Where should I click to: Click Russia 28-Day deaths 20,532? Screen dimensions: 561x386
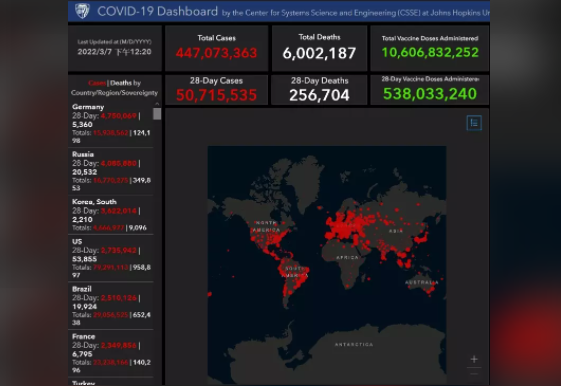[84, 172]
